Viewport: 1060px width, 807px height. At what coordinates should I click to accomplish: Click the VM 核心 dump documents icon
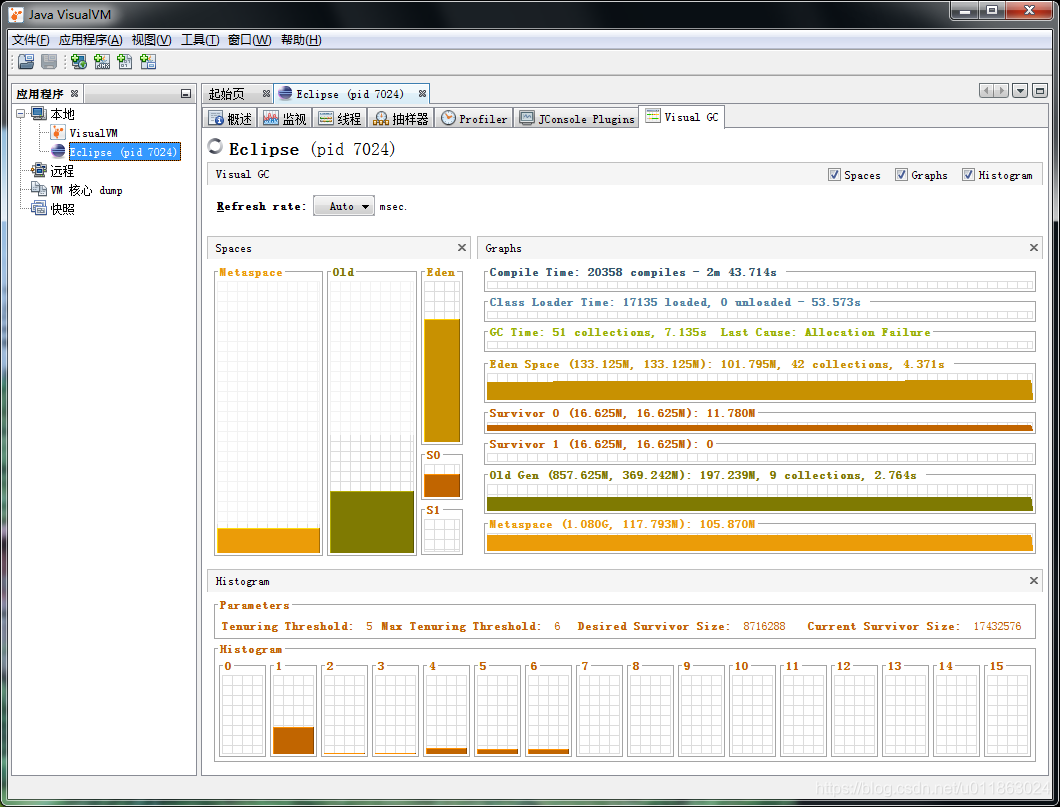point(39,189)
